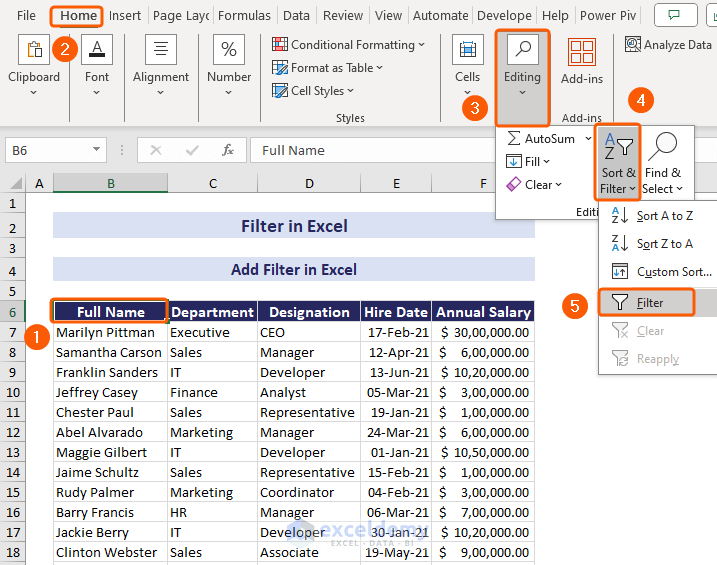Click the Jeffrey Casey cell
Image resolution: width=717 pixels, height=565 pixels.
click(x=110, y=392)
